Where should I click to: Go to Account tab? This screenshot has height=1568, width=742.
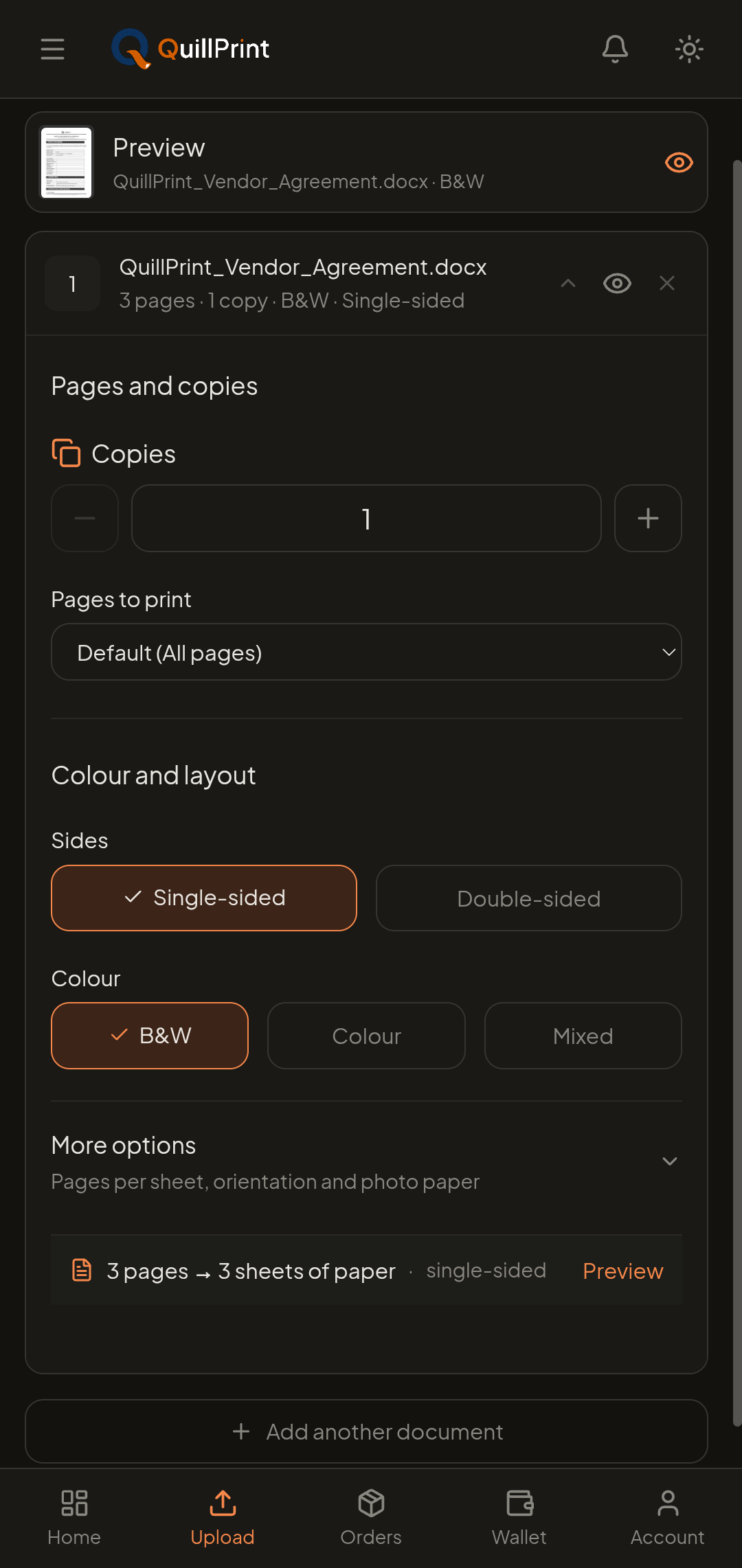coord(668,1518)
